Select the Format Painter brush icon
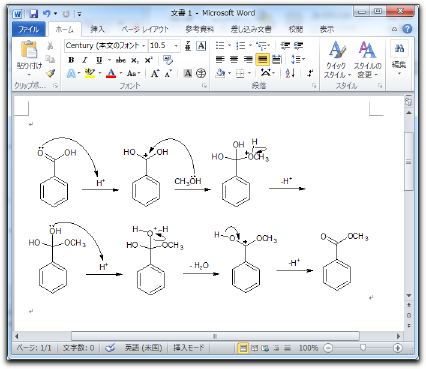 point(50,73)
